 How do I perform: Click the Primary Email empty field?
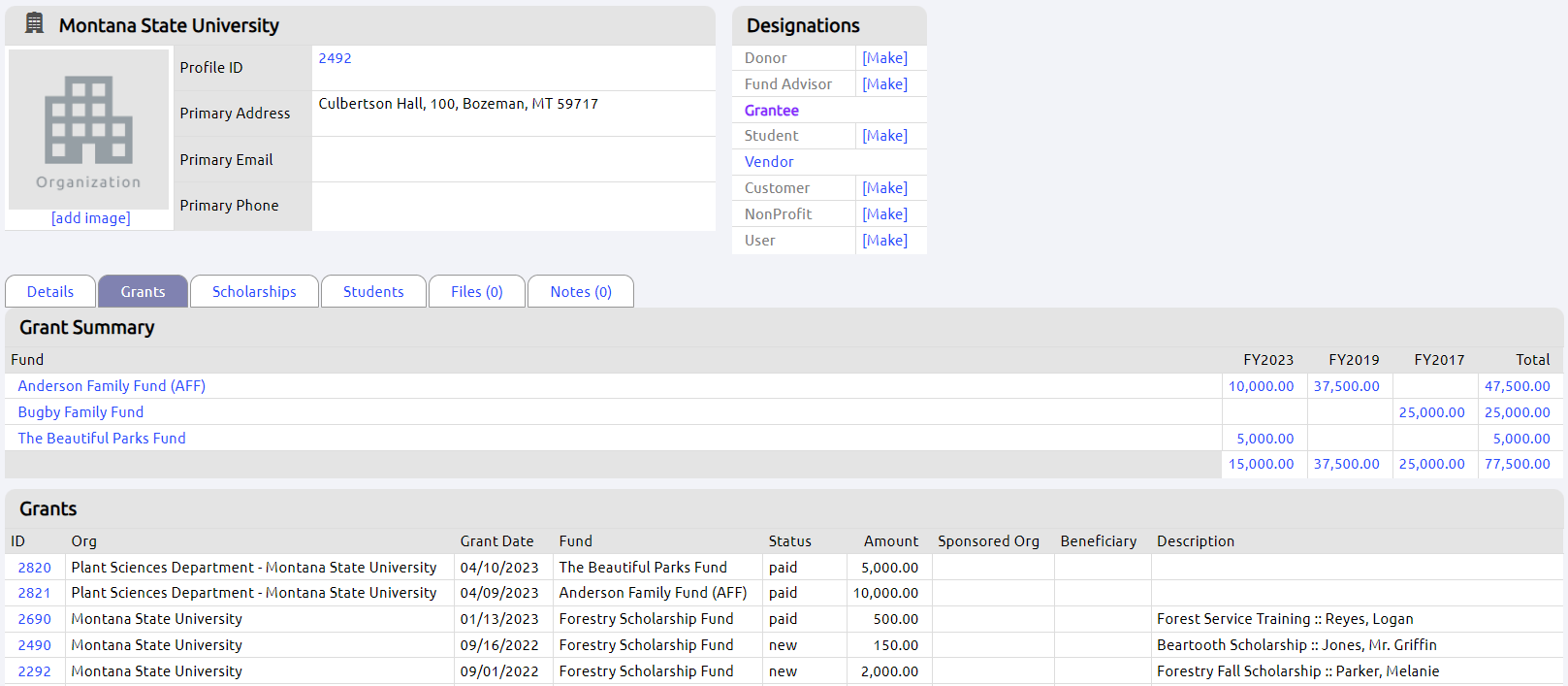(513, 159)
